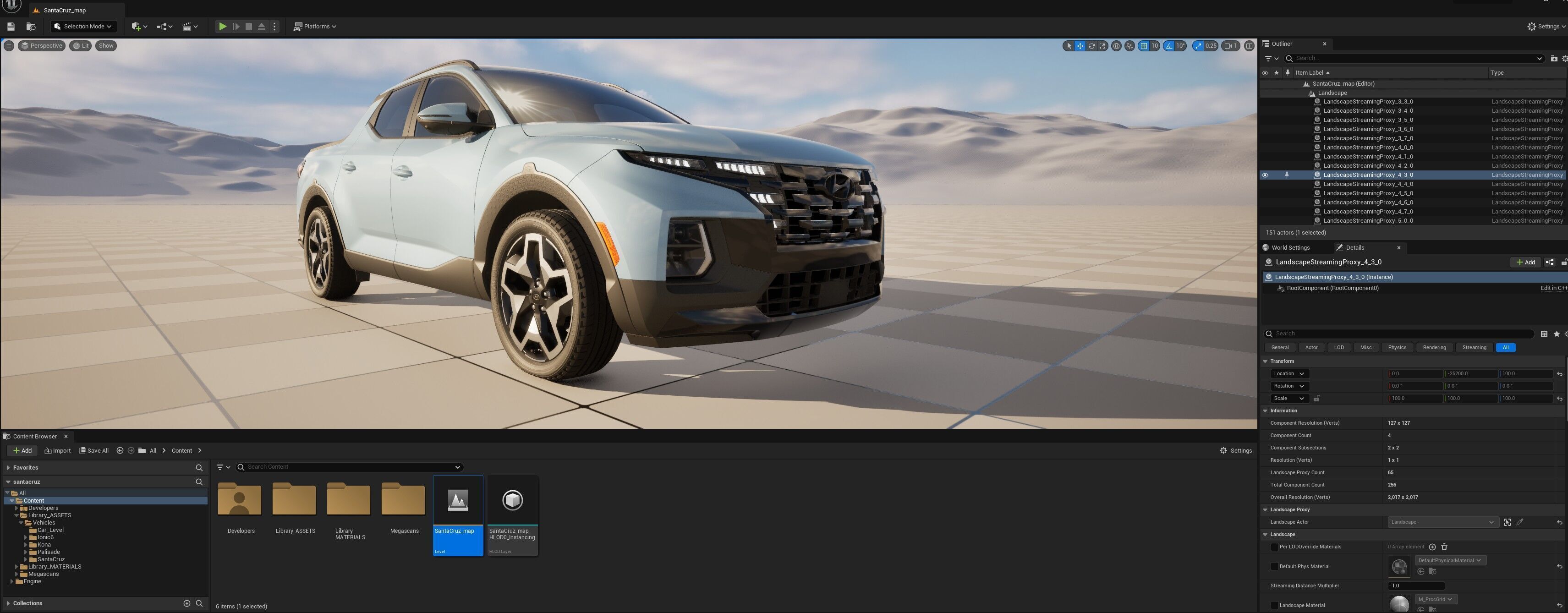Open the viewport hamburger options menu
1568x613 pixels.
(x=9, y=46)
